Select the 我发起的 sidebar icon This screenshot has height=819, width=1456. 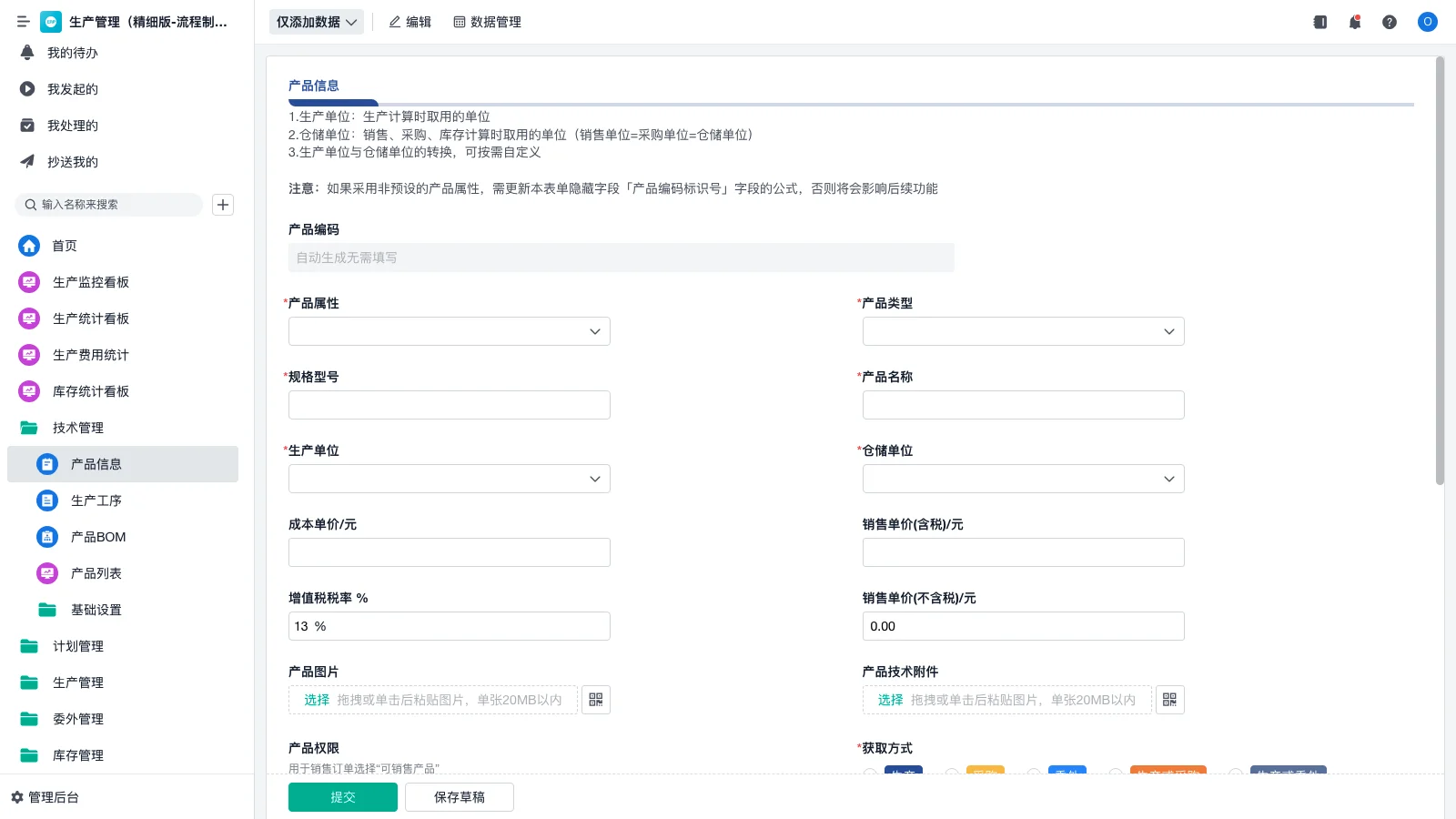point(28,89)
